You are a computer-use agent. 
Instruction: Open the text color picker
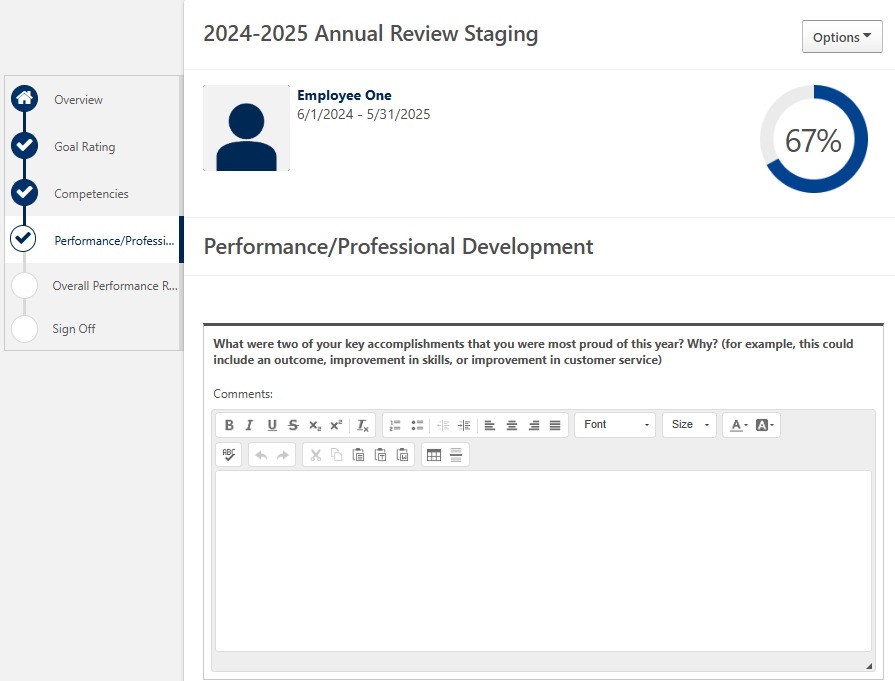(739, 425)
